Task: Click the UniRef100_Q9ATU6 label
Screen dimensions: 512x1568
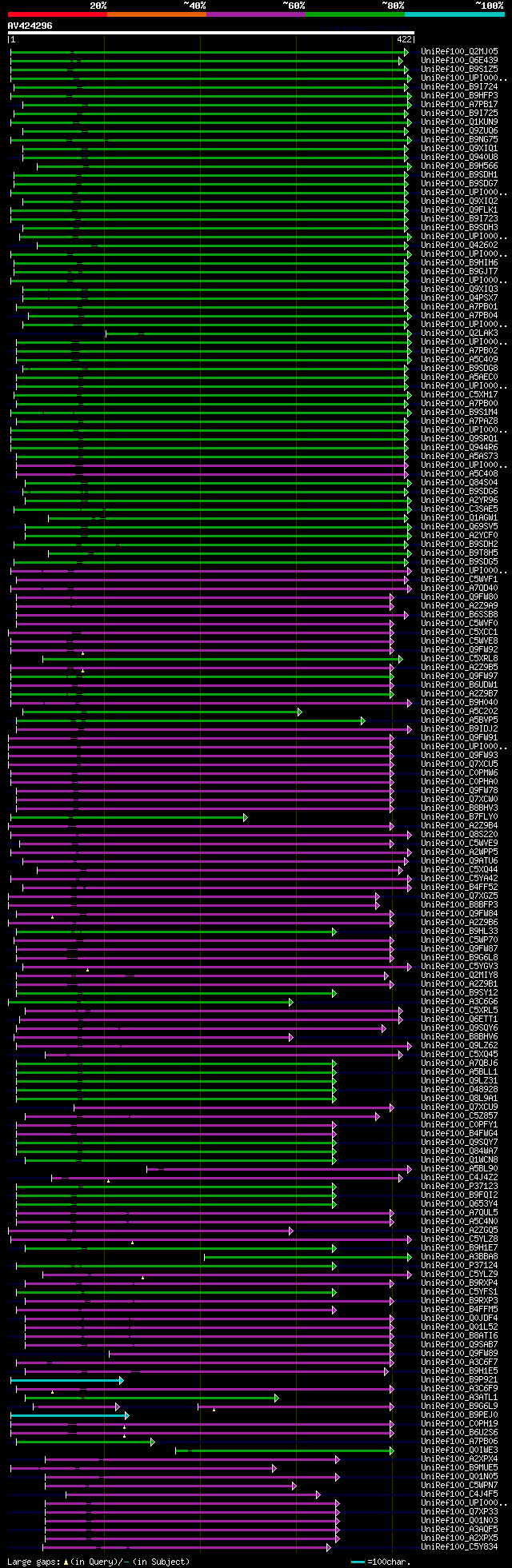Action: coord(459,860)
